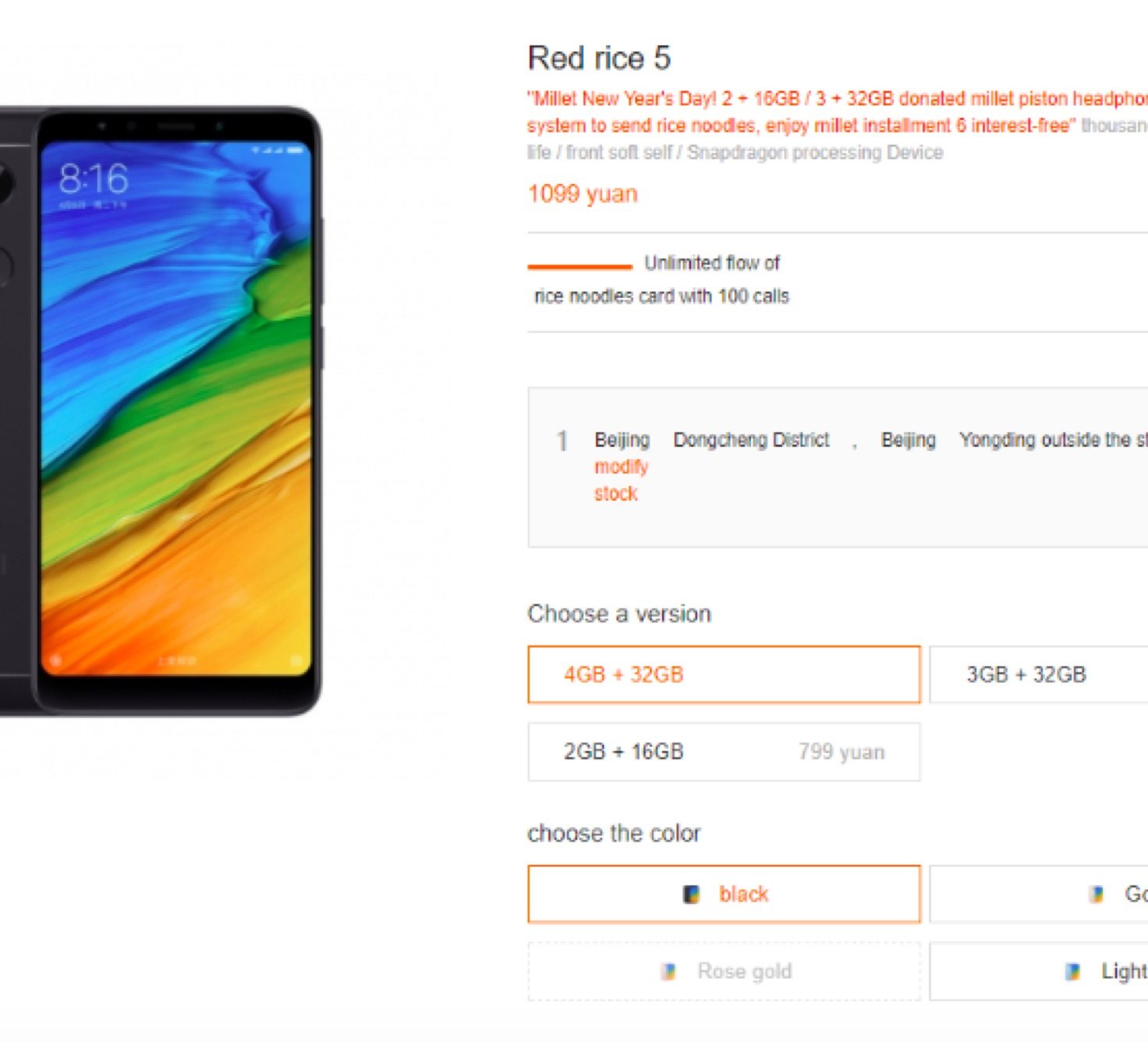Screen dimensions: 1148x1049
Task: Choose the Rose gold color option
Action: (x=724, y=971)
